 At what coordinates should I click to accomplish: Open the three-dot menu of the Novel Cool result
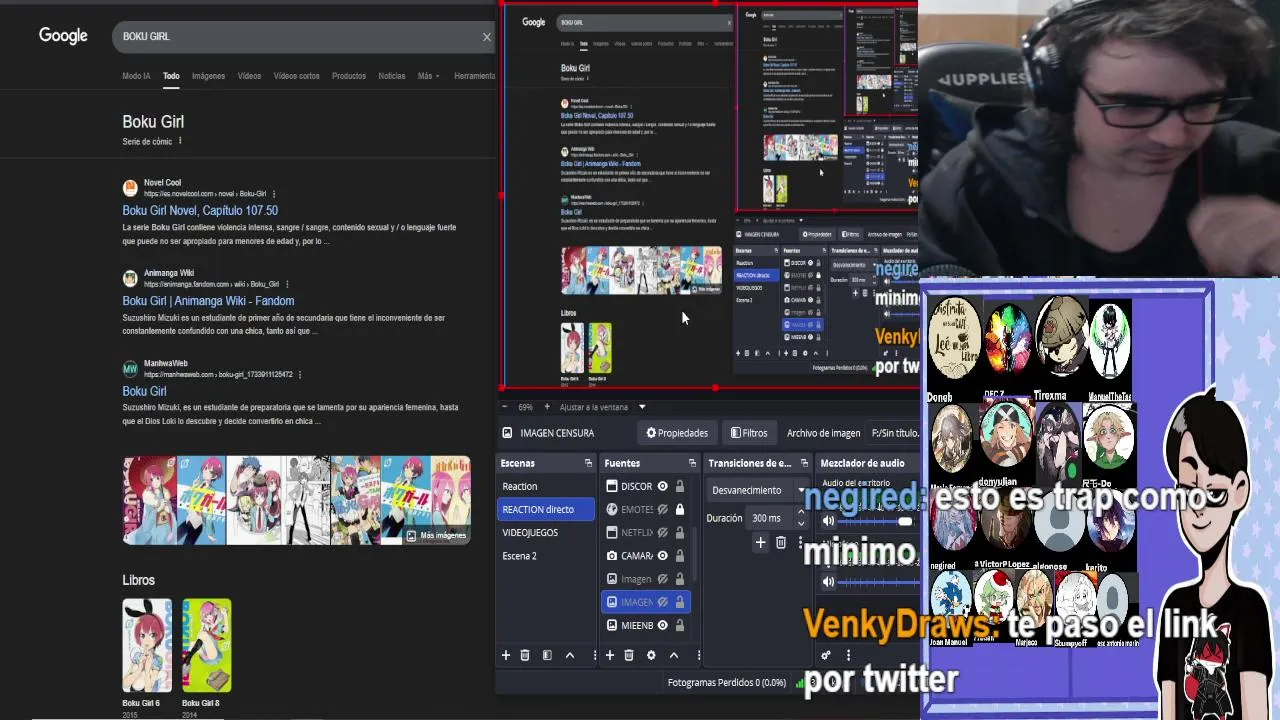273,194
